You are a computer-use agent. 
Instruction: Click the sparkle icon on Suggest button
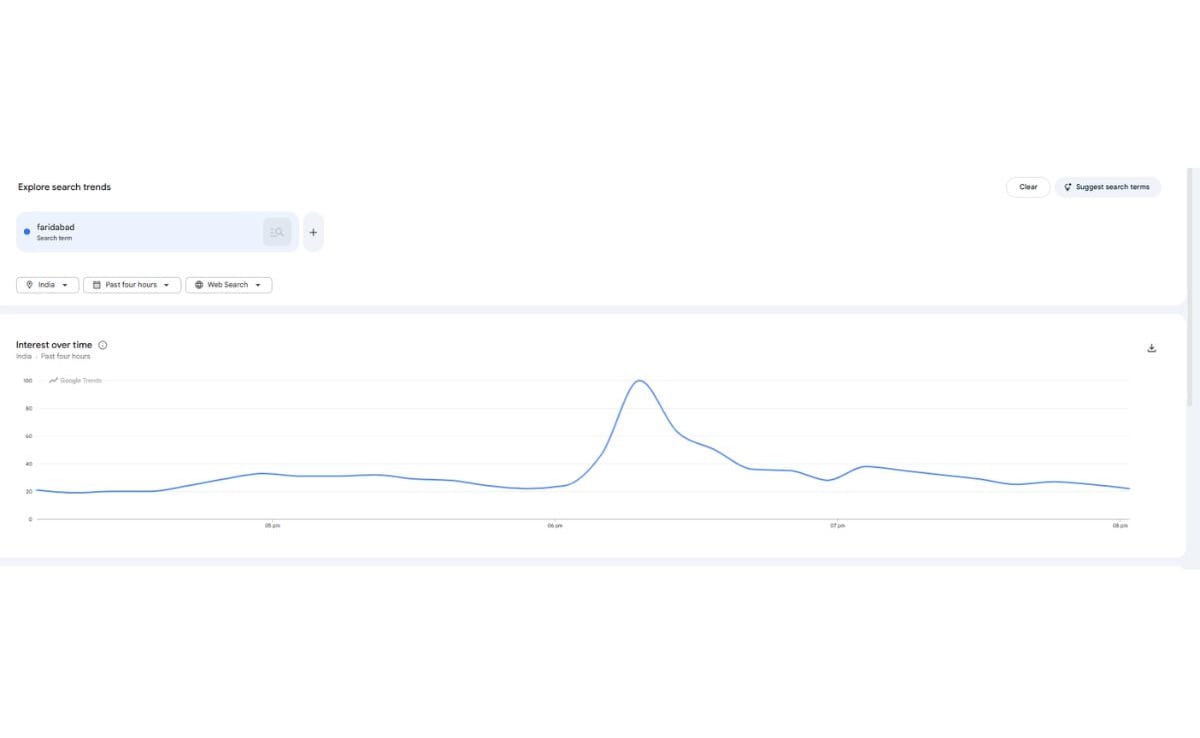coord(1068,187)
